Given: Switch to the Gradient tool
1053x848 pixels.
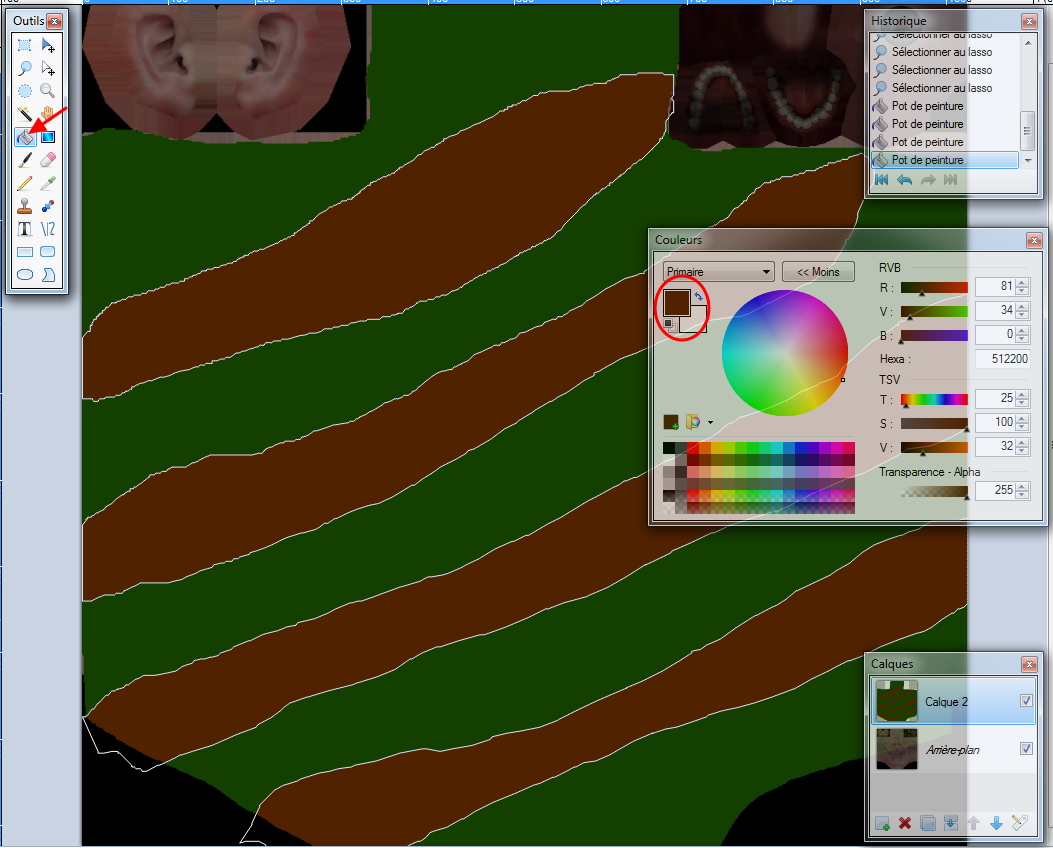Looking at the screenshot, I should pos(47,137).
